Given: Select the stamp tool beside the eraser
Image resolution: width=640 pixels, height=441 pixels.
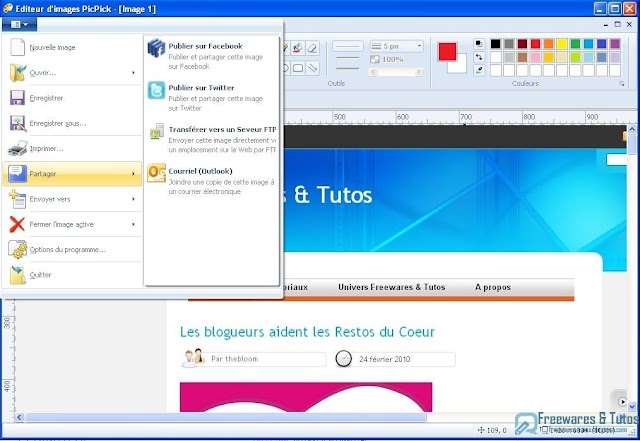Looking at the screenshot, I should 298,48.
